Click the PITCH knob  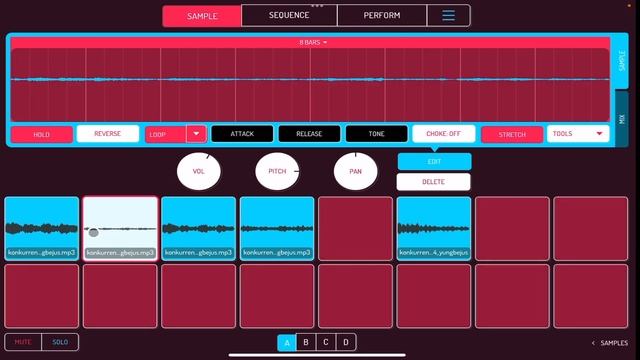(277, 171)
